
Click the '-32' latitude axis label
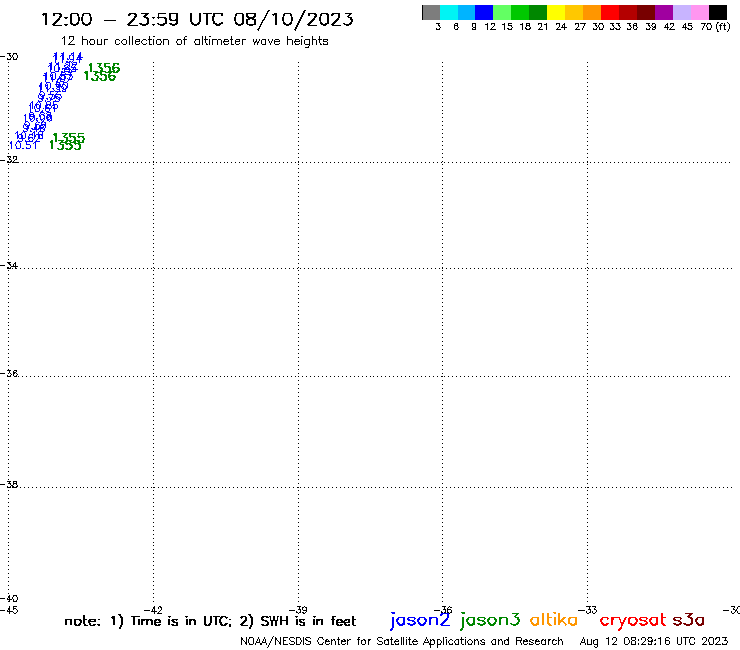point(9,160)
